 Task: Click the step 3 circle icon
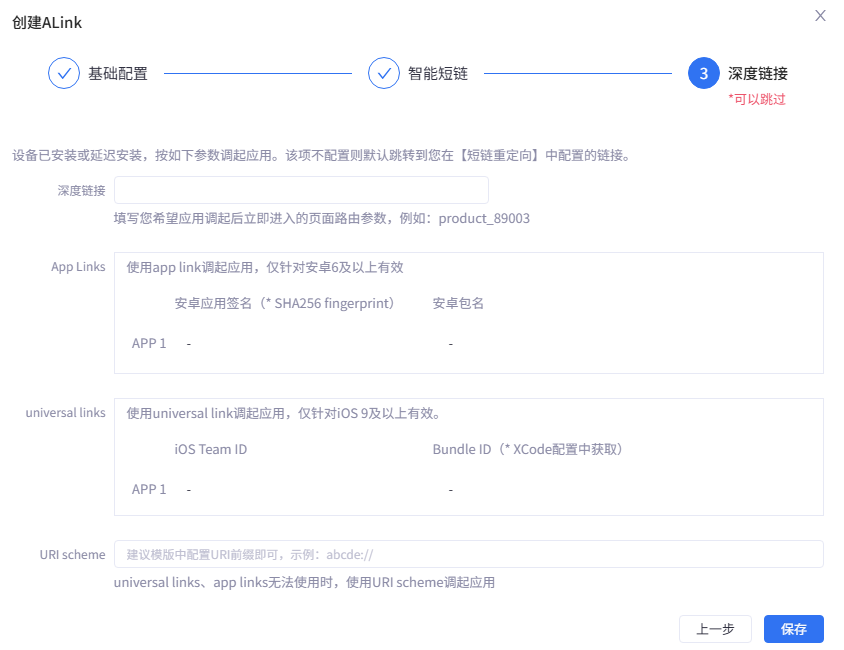[704, 73]
